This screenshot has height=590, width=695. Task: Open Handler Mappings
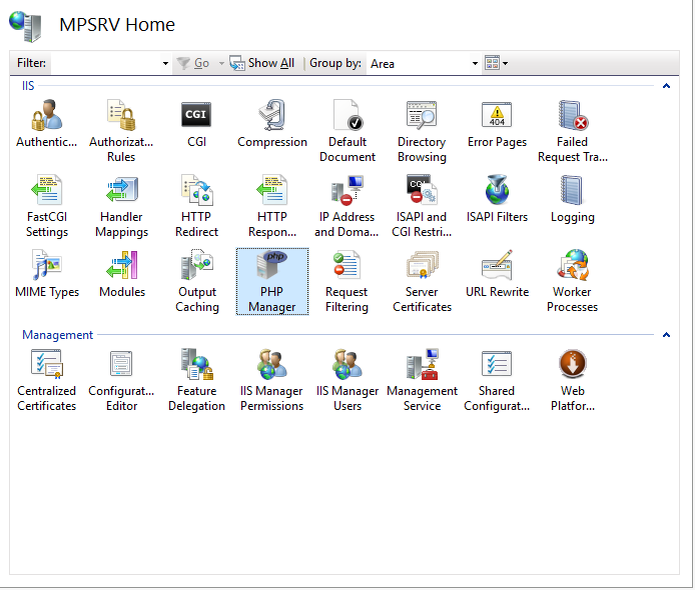[121, 206]
